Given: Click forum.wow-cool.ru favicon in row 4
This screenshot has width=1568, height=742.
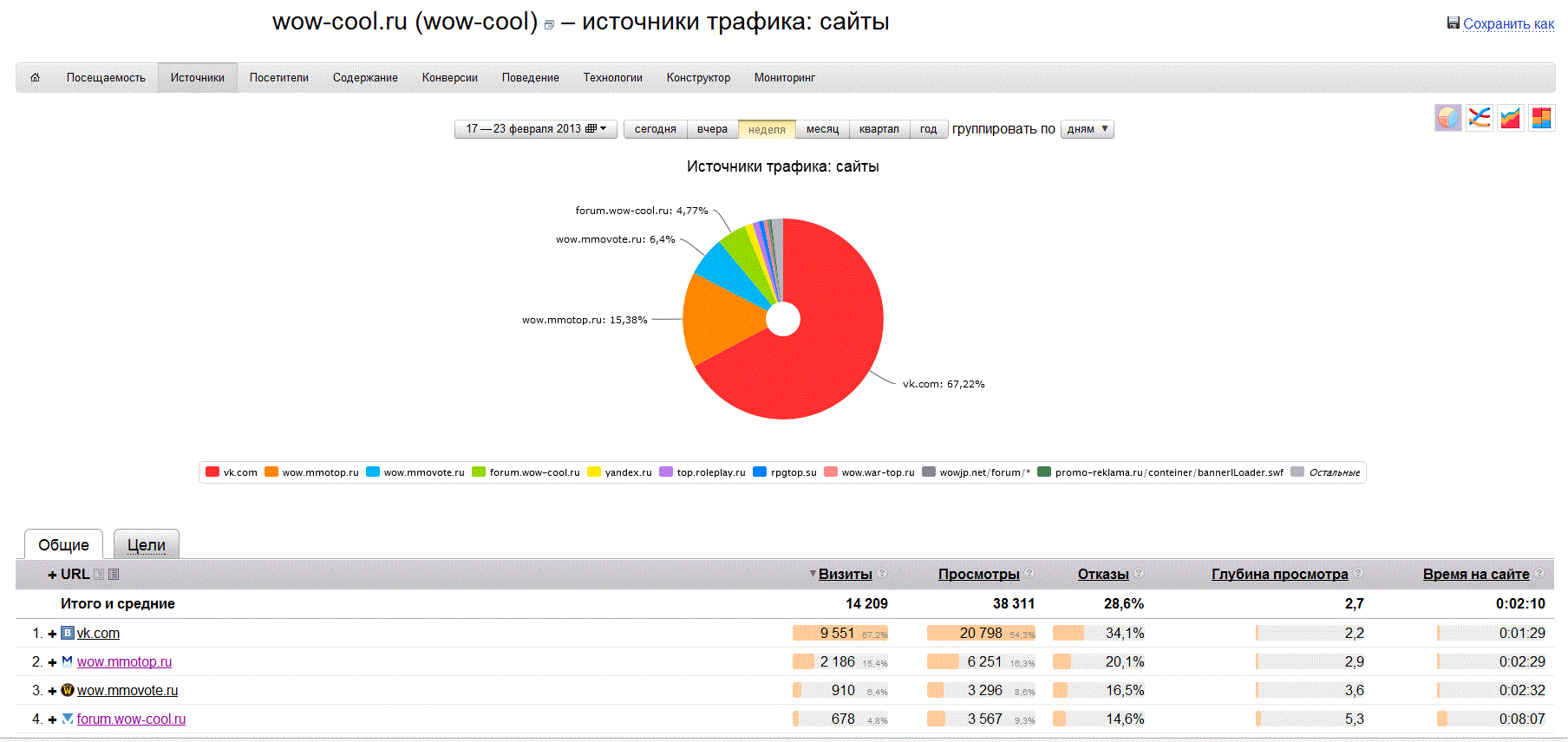Looking at the screenshot, I should pos(68,719).
